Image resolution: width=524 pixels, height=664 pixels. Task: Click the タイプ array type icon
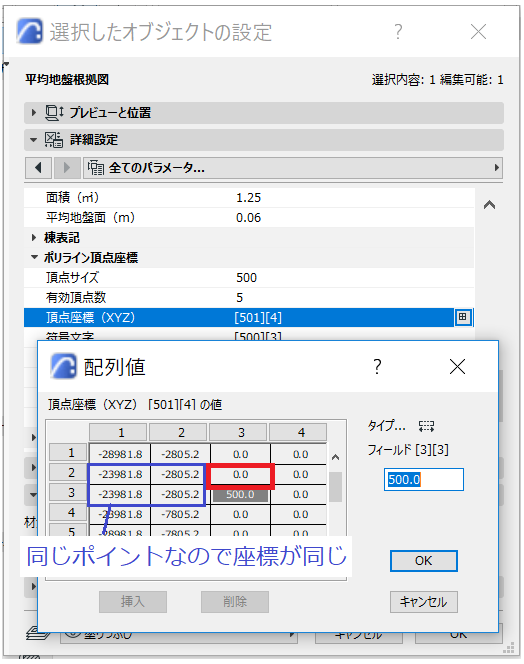click(x=426, y=426)
